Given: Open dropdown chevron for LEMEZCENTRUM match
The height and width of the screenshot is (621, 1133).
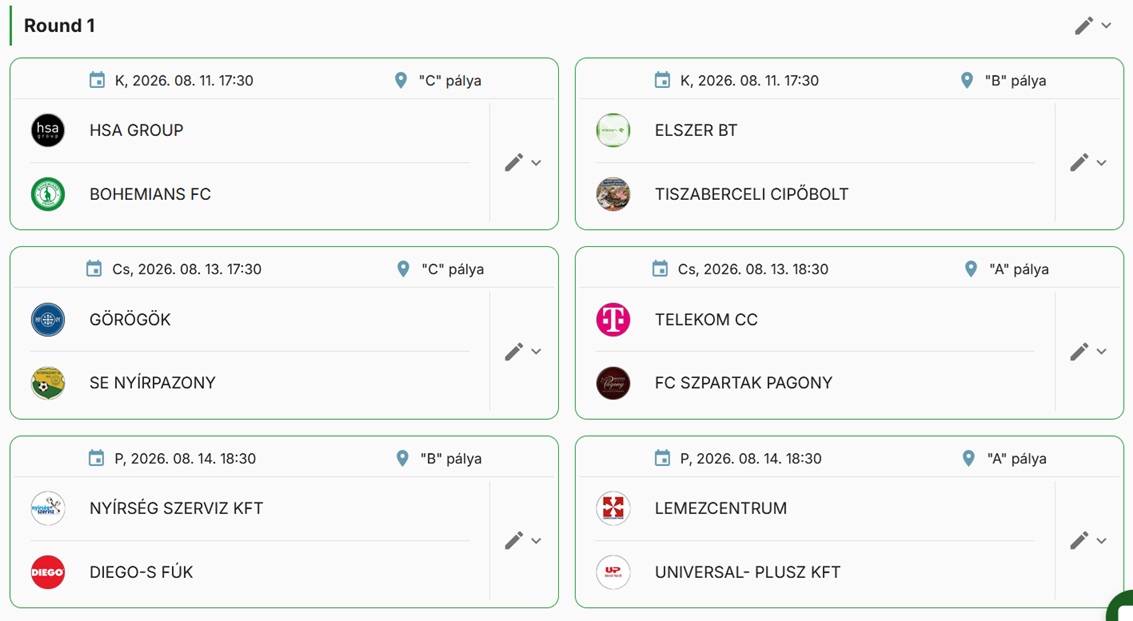Looking at the screenshot, I should [1101, 541].
